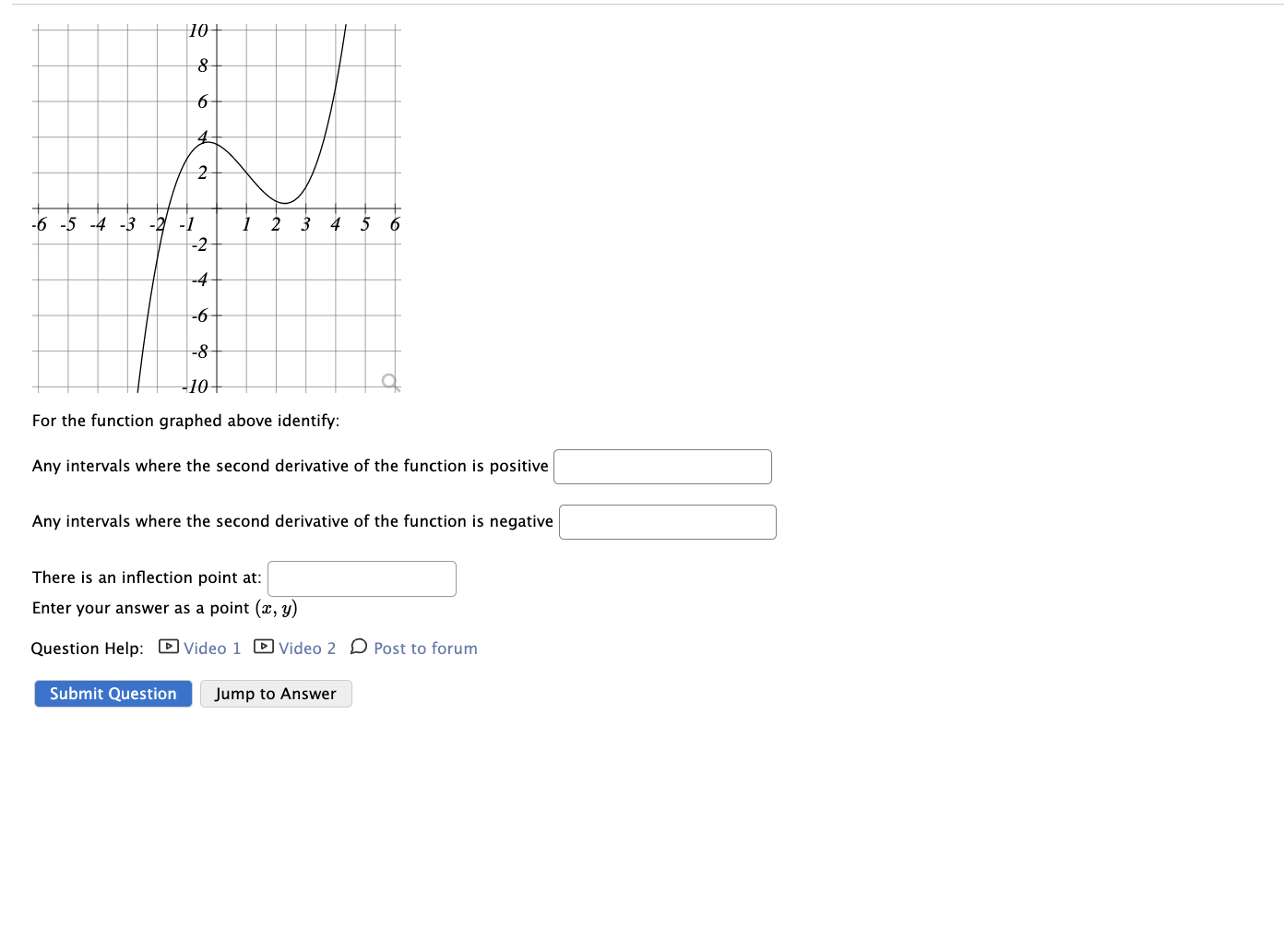Click the positive second derivative interval field
1284x952 pixels.
[661, 466]
